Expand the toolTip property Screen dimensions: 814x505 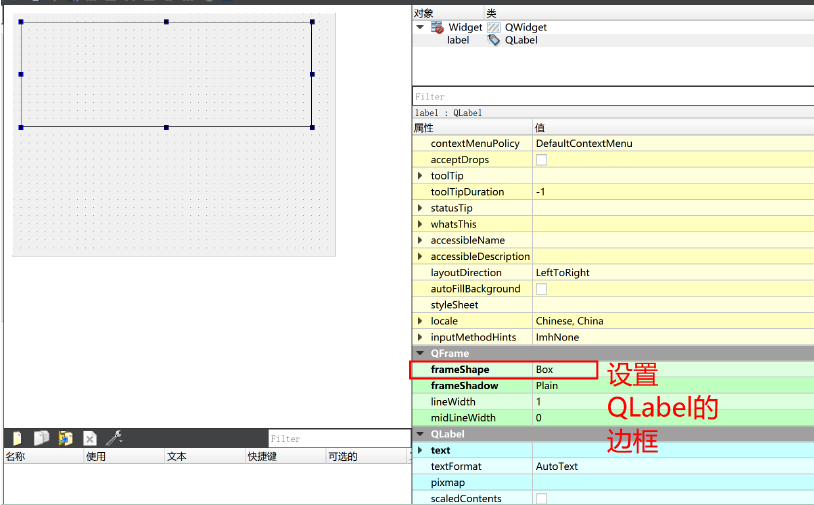click(x=420, y=176)
